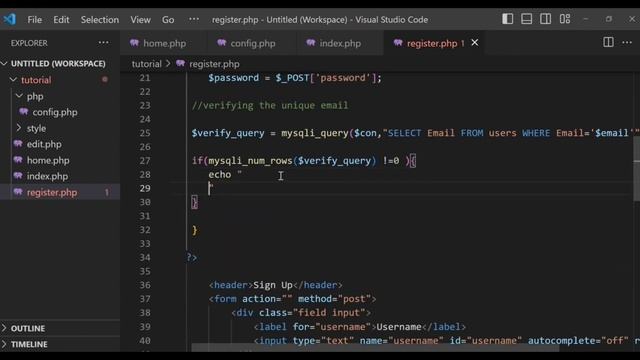Click line number 25 in the gutter
Image resolution: width=640 pixels, height=360 pixels.
[145, 133]
